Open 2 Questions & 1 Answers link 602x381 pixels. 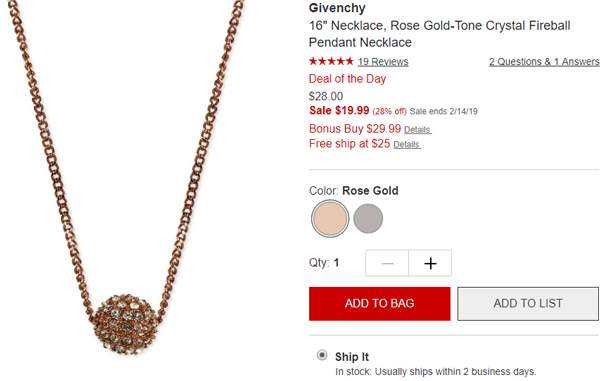click(544, 61)
